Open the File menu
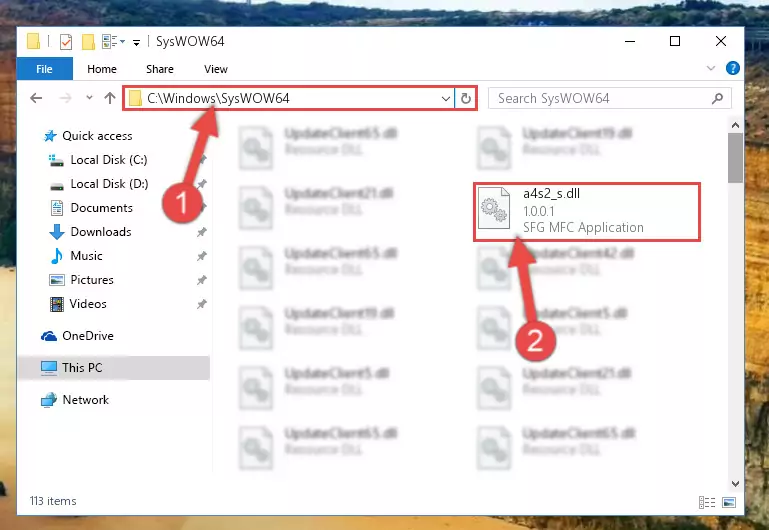769x530 pixels. tap(45, 69)
